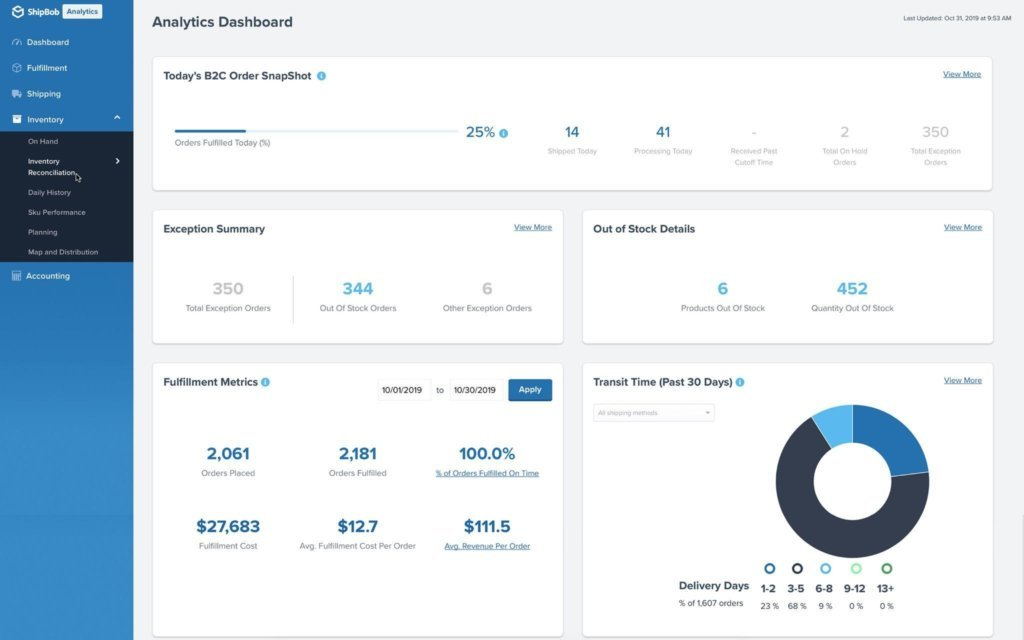Open Accounting via its calculator icon
The width and height of the screenshot is (1024, 640).
(17, 276)
